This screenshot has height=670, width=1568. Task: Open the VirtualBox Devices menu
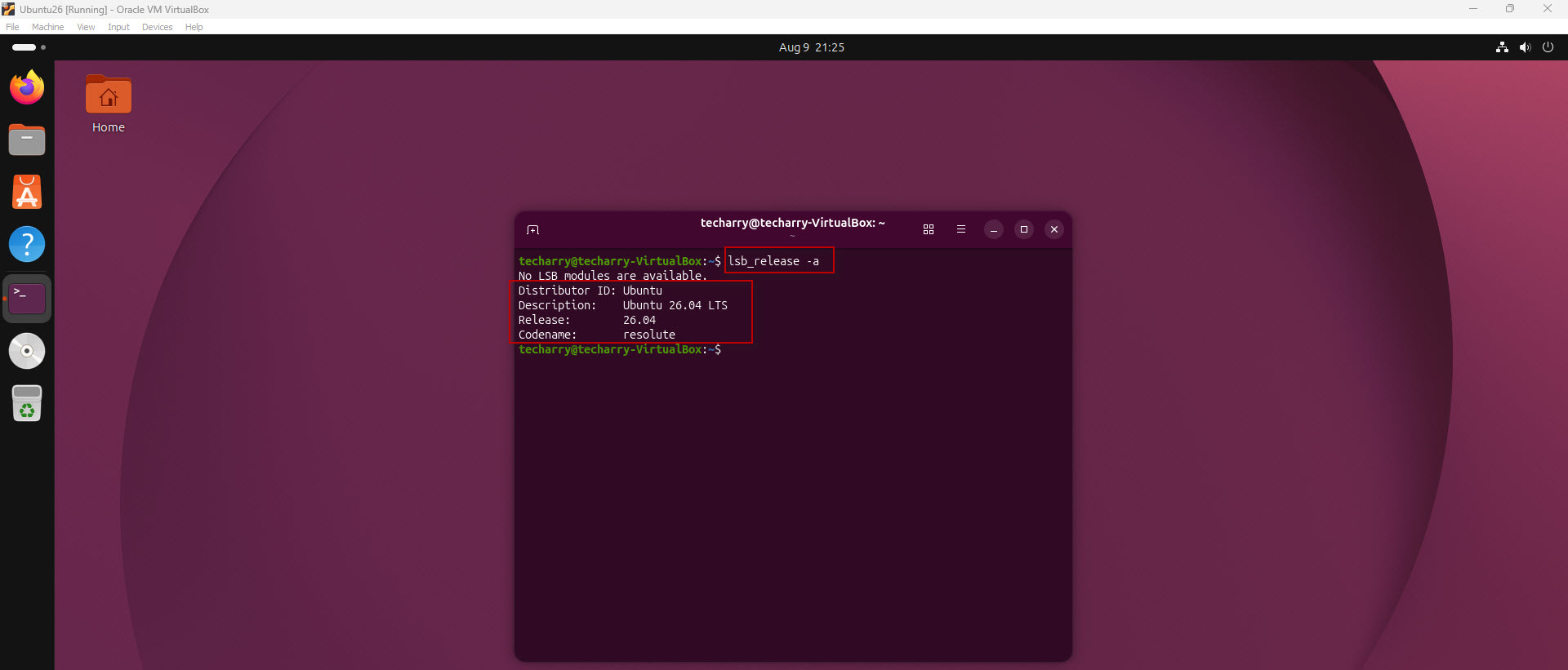pos(158,27)
